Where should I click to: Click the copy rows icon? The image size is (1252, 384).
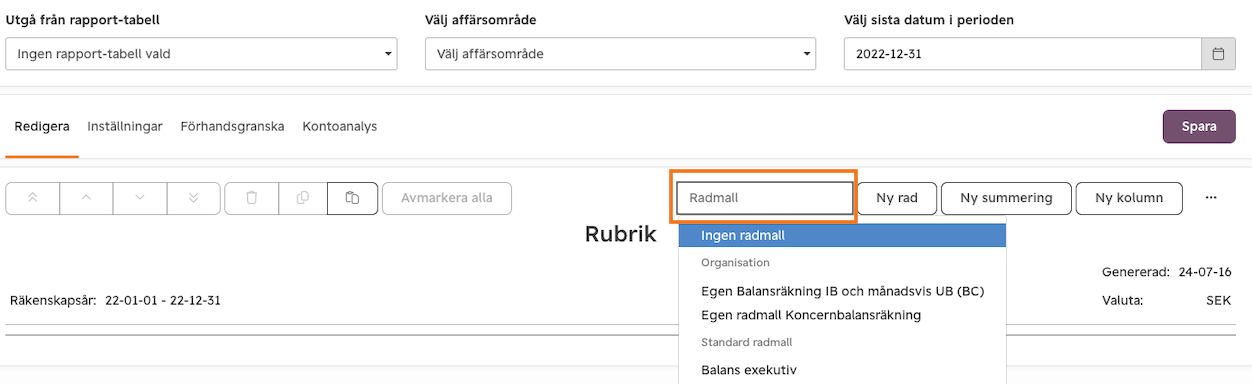302,198
